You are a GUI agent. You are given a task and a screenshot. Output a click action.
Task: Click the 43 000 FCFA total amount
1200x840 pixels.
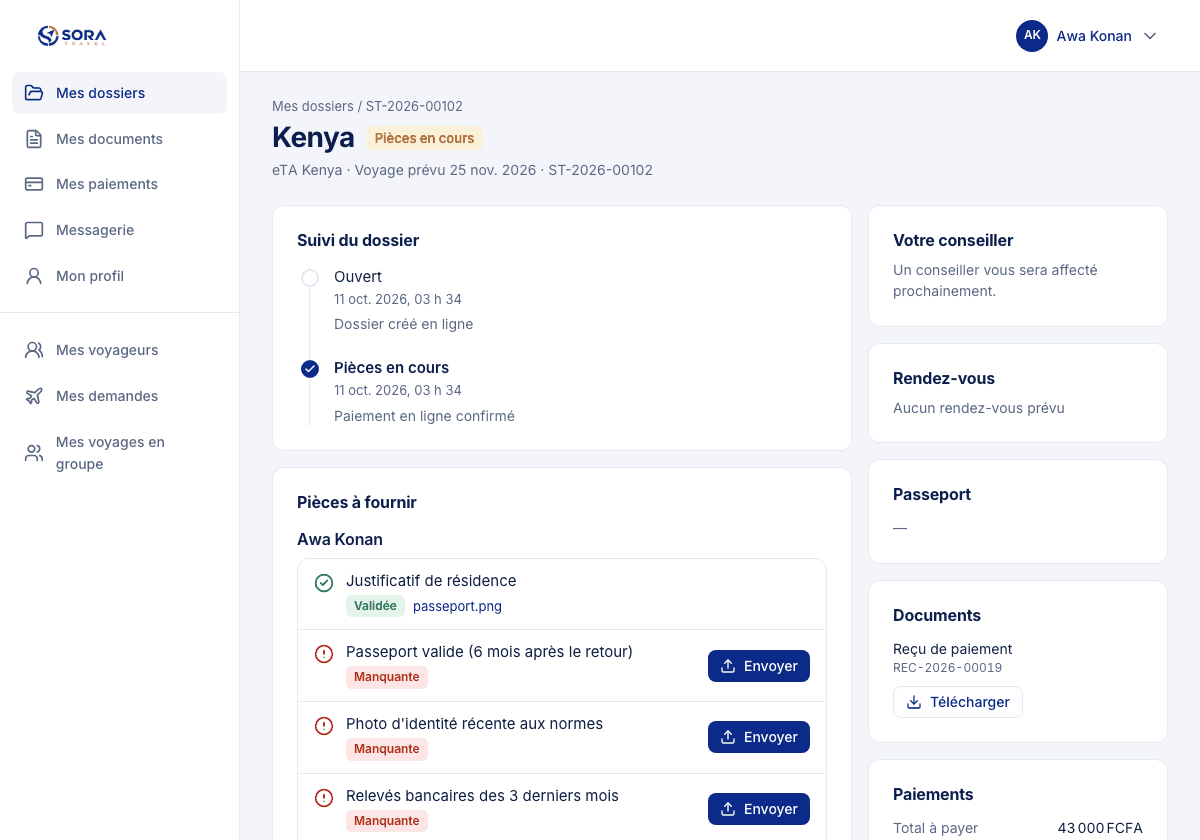1100,828
